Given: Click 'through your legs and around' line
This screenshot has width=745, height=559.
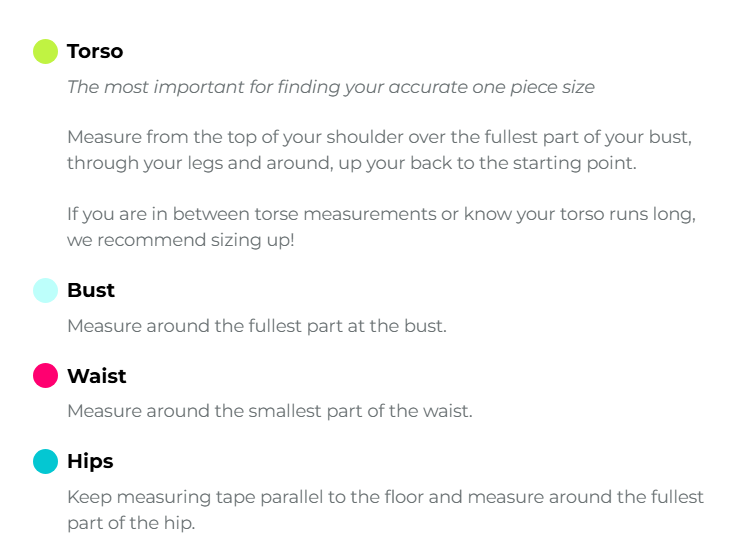Looking at the screenshot, I should tap(352, 163).
